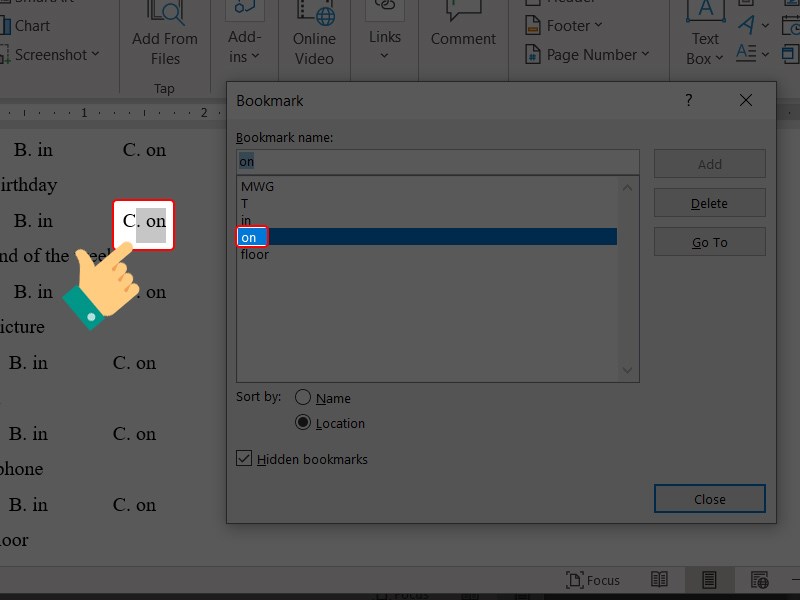Click the Delete bookmark button
The image size is (800, 600).
coord(710,203)
